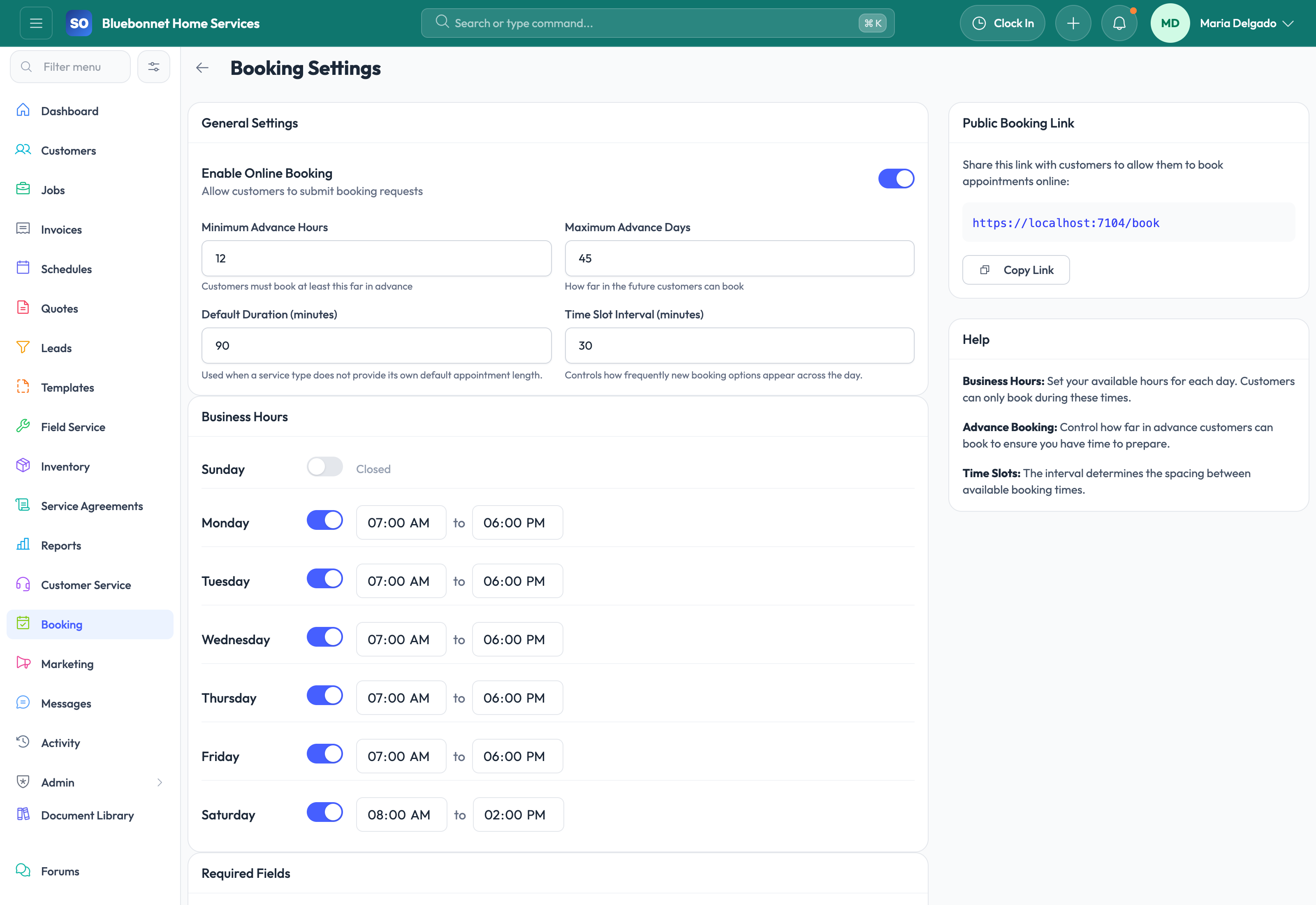This screenshot has width=1316, height=905.
Task: Click the Quotes document icon
Action: (23, 307)
